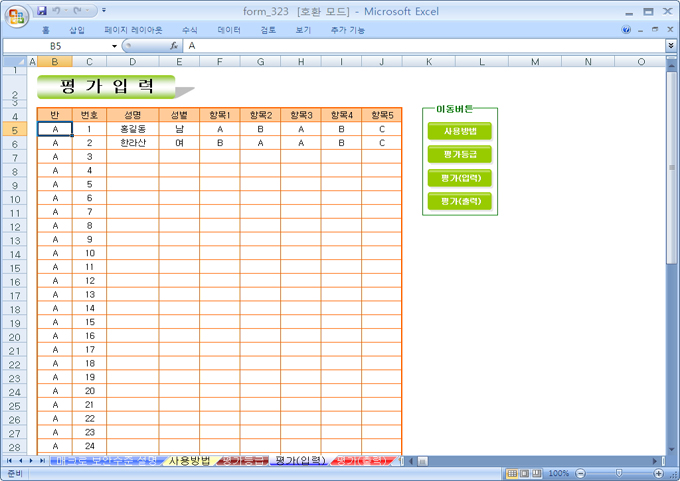
Task: Click the fx insert function icon
Action: pos(174,46)
